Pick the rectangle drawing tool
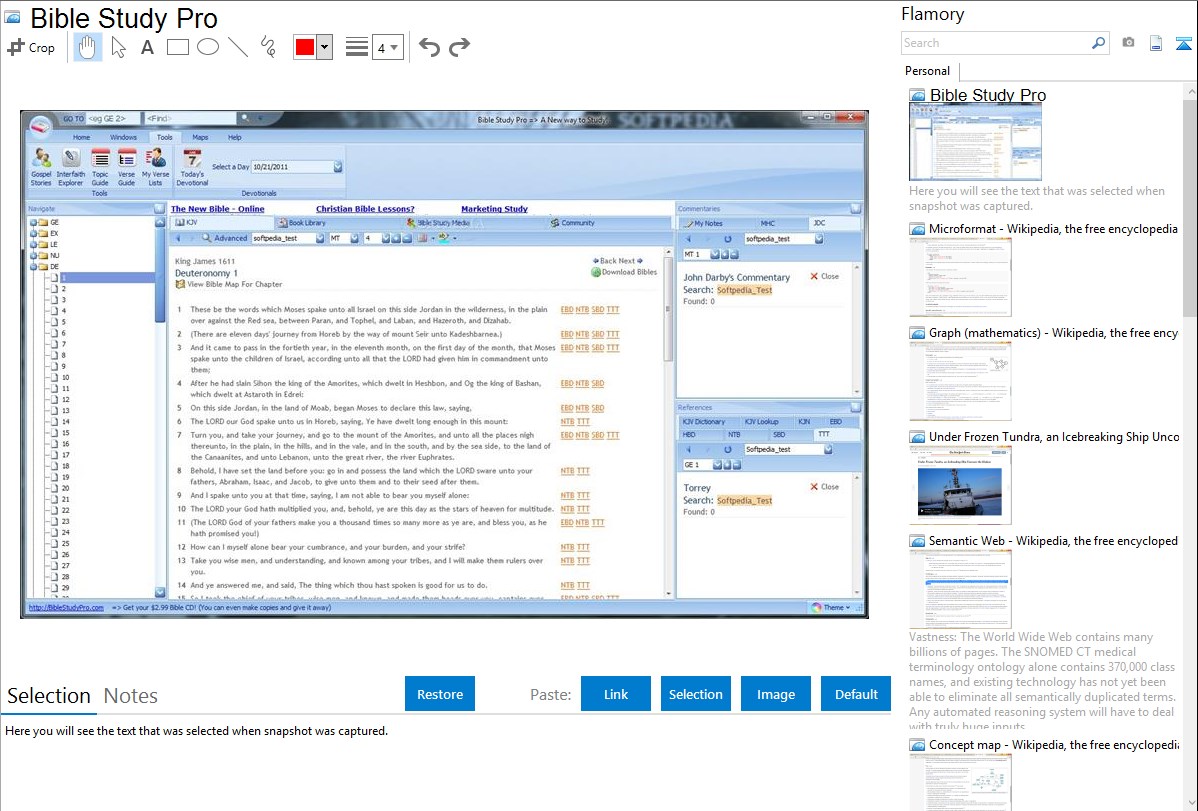This screenshot has height=811, width=1198. point(177,47)
